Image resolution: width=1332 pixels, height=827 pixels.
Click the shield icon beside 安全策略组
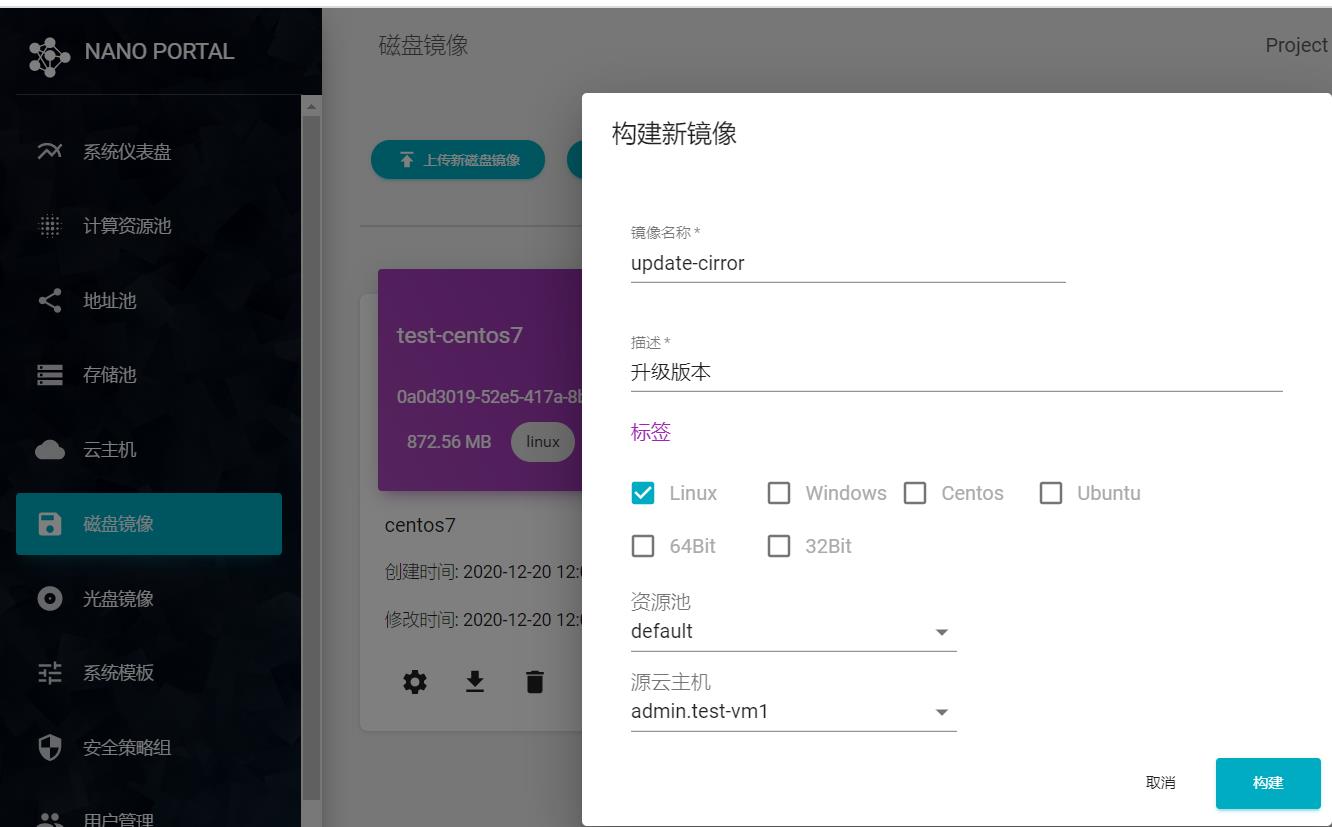tap(49, 747)
